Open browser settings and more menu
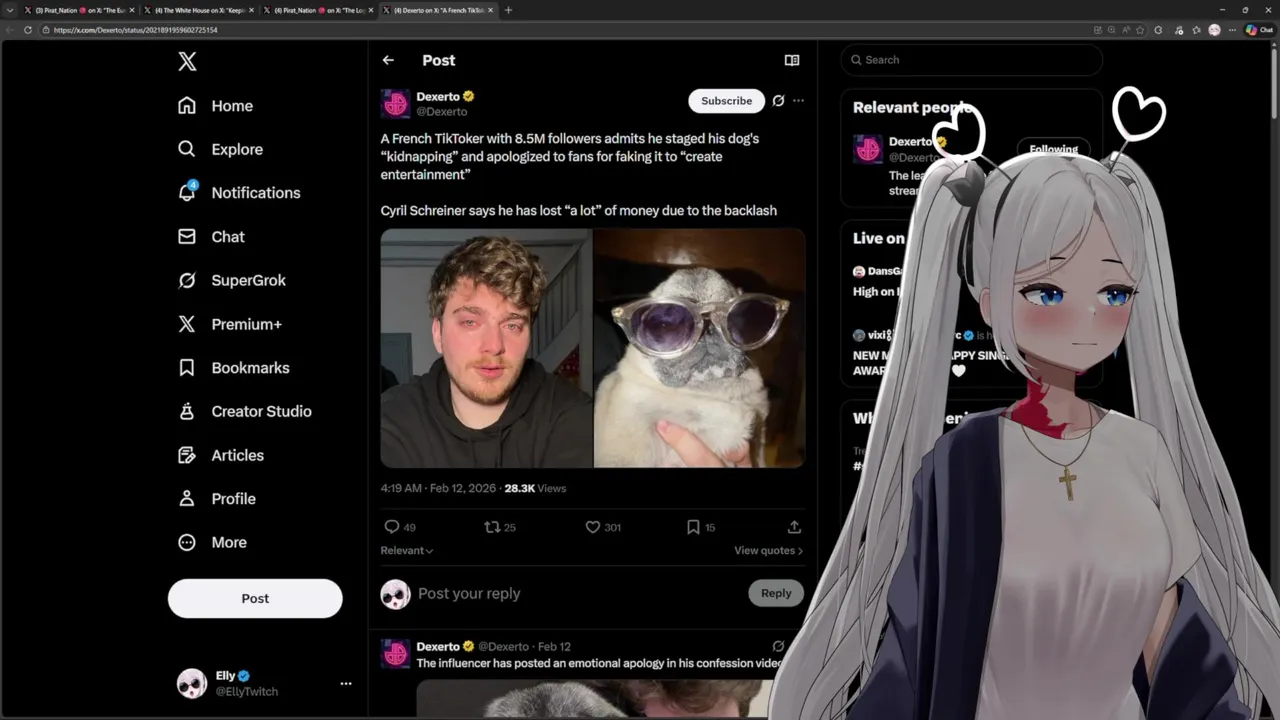Viewport: 1280px width, 720px height. [1232, 30]
